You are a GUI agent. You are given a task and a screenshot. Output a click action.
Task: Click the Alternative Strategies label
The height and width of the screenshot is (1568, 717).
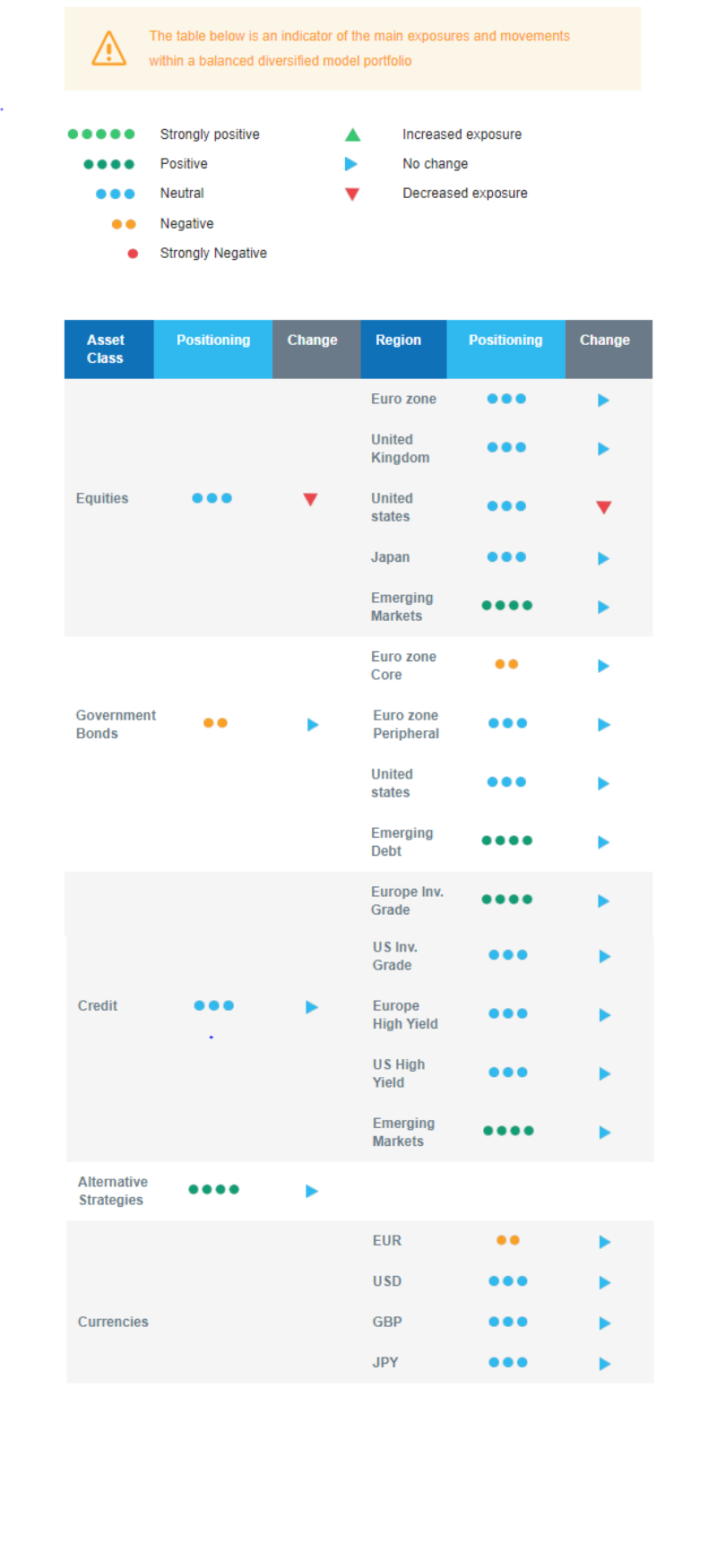tap(112, 1191)
